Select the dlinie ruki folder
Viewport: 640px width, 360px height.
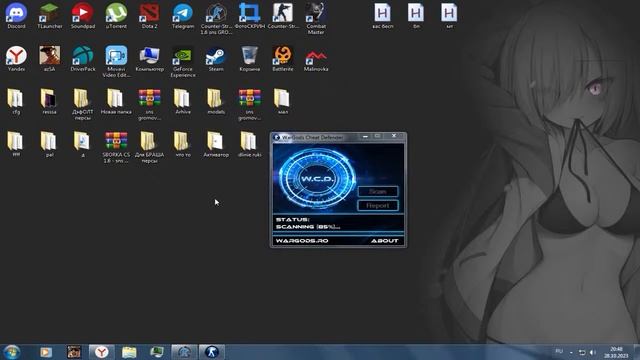(249, 145)
